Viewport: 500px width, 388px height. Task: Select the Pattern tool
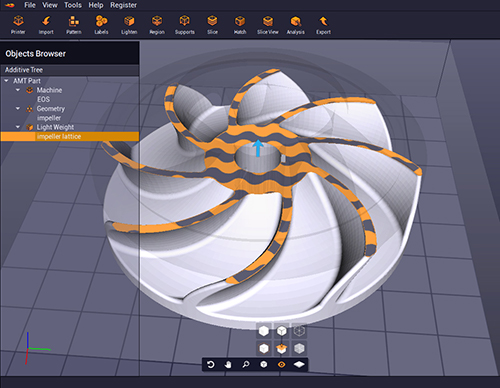74,24
